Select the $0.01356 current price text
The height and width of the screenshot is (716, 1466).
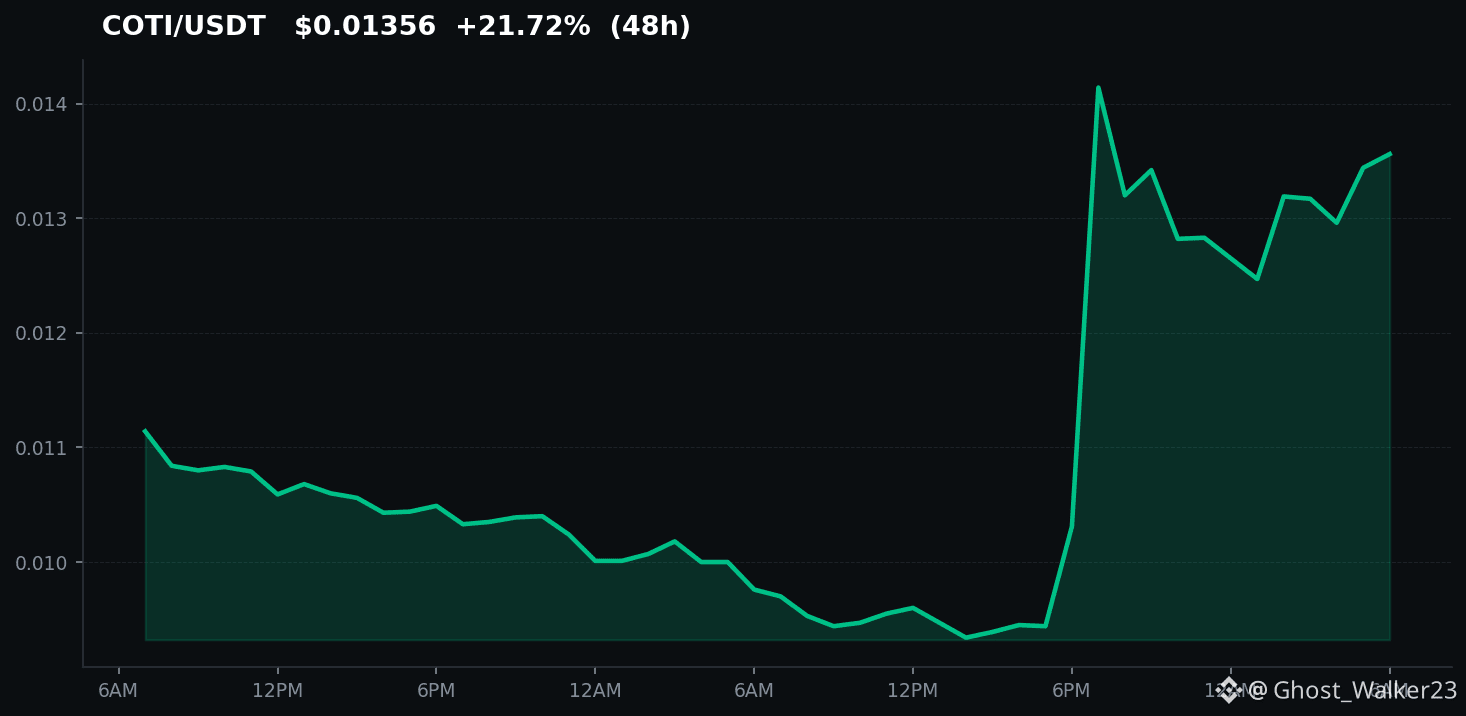pos(365,27)
